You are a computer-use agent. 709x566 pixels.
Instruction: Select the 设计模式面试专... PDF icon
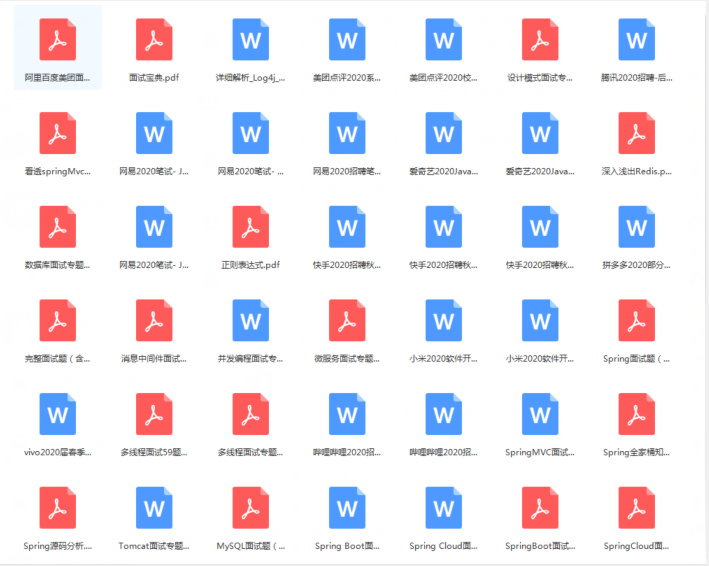pyautogui.click(x=540, y=39)
